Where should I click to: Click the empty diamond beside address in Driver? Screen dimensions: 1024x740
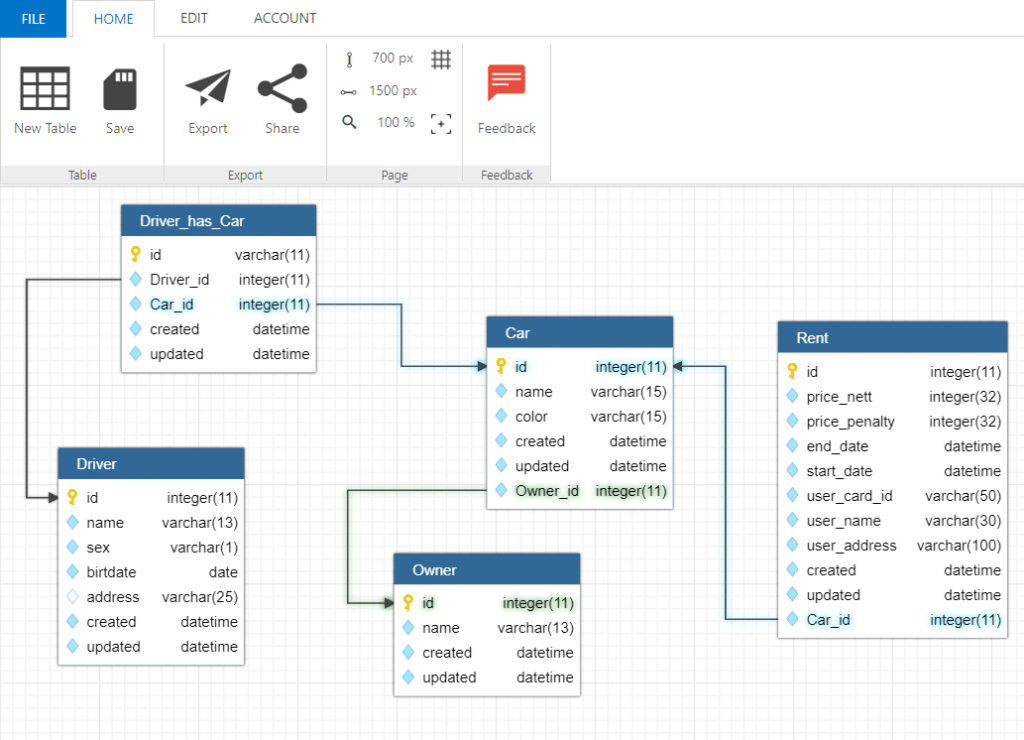click(x=72, y=596)
